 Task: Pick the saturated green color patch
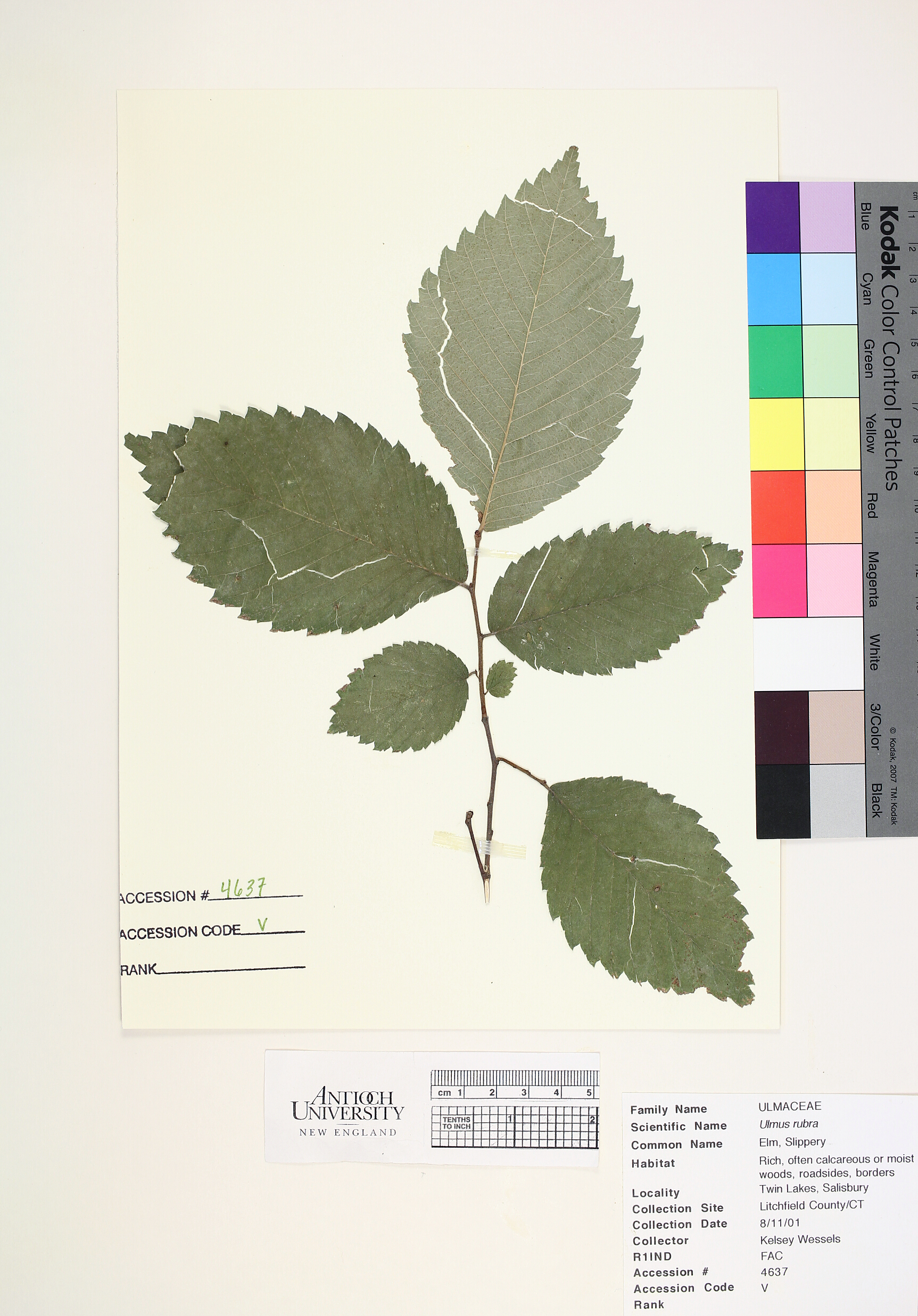(775, 361)
